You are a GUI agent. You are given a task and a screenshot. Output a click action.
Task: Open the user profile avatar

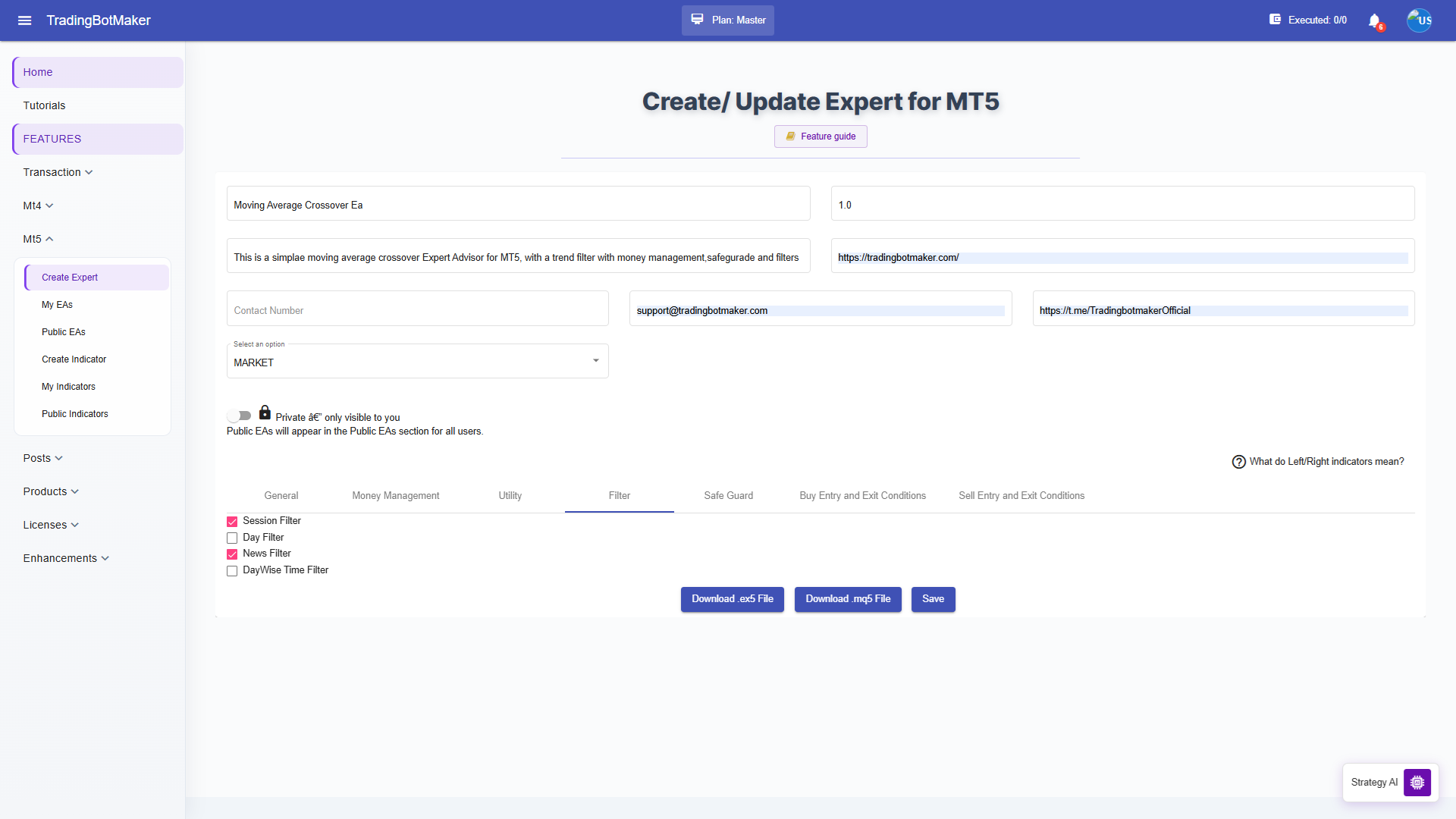coord(1419,20)
